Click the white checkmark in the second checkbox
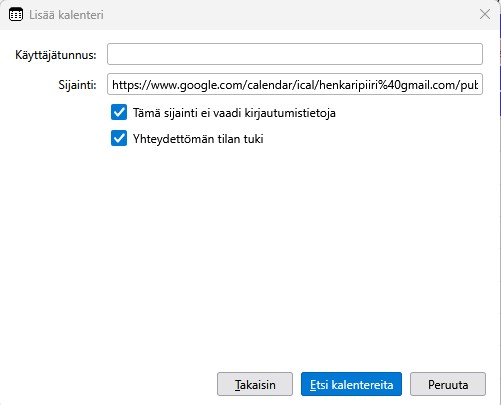 coord(119,138)
